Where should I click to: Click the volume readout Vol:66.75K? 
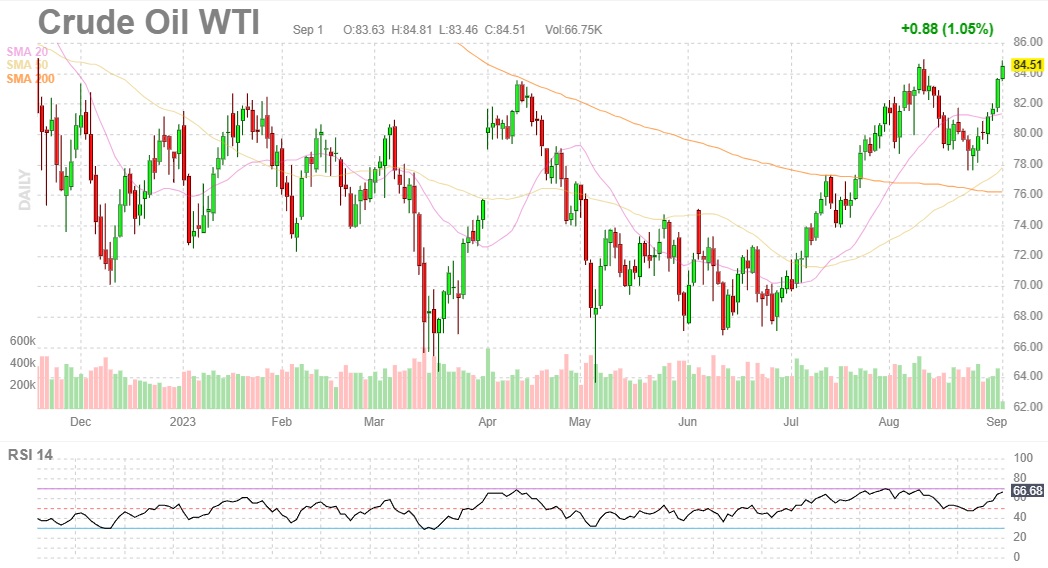[573, 30]
